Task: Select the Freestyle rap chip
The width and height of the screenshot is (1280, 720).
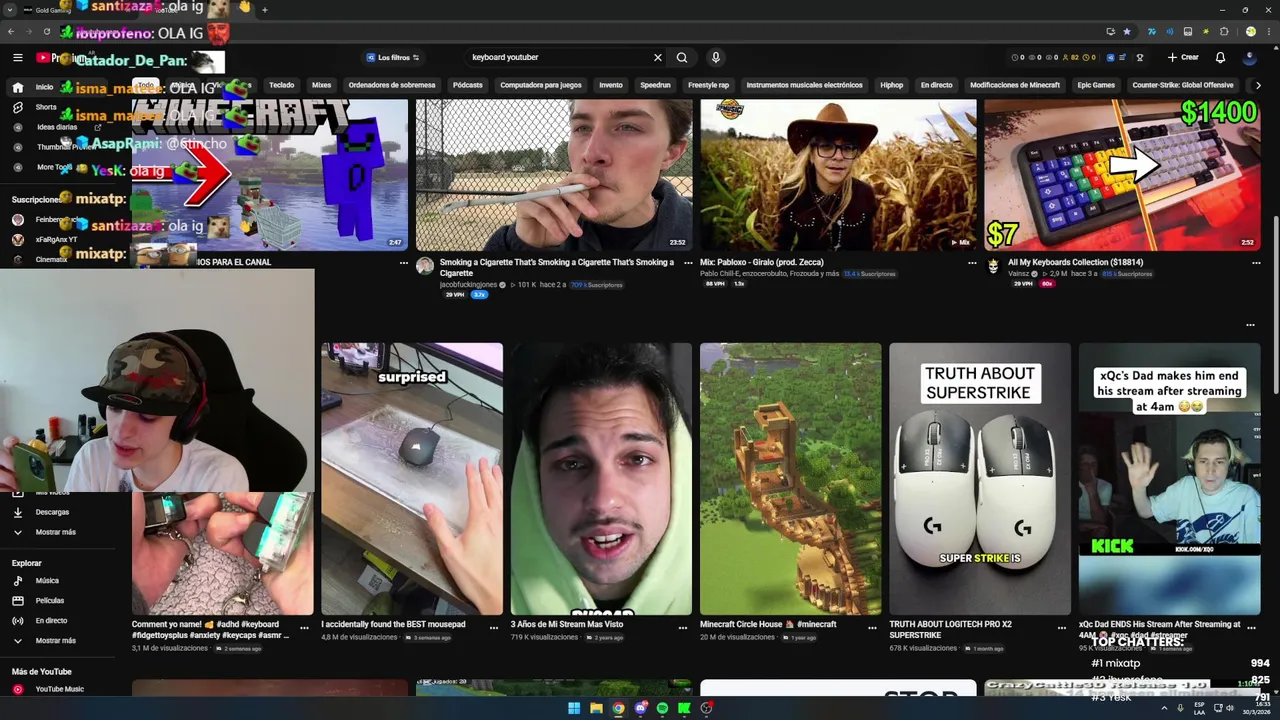Action: click(708, 85)
